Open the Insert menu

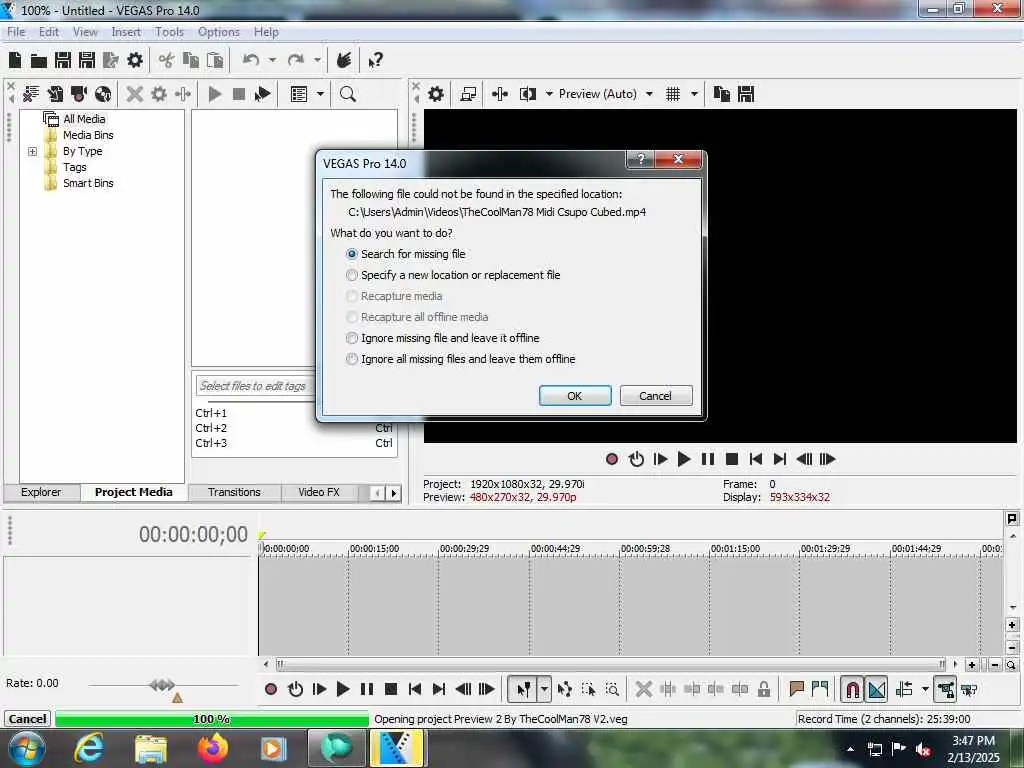[125, 32]
